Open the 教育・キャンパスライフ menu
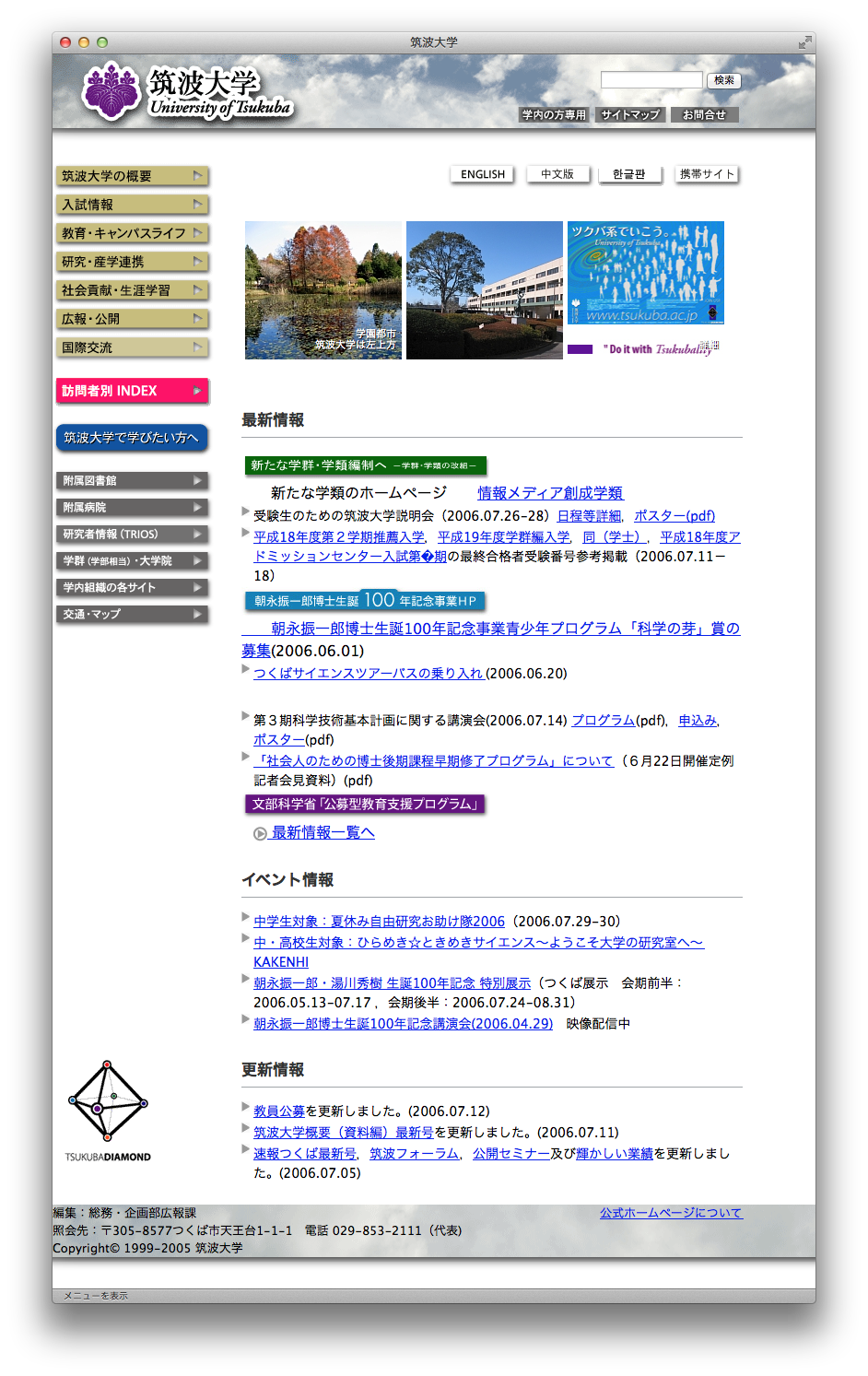 pos(132,233)
